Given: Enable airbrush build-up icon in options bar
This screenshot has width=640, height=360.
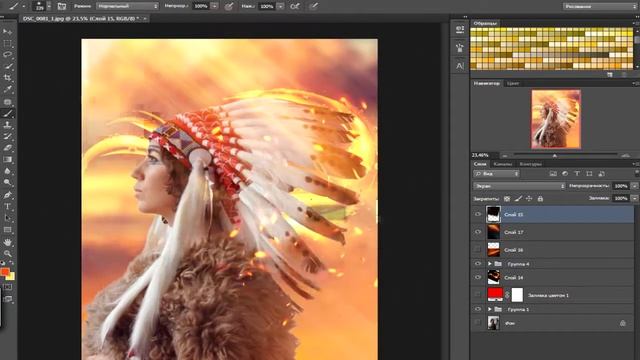Looking at the screenshot, I should [x=295, y=6].
